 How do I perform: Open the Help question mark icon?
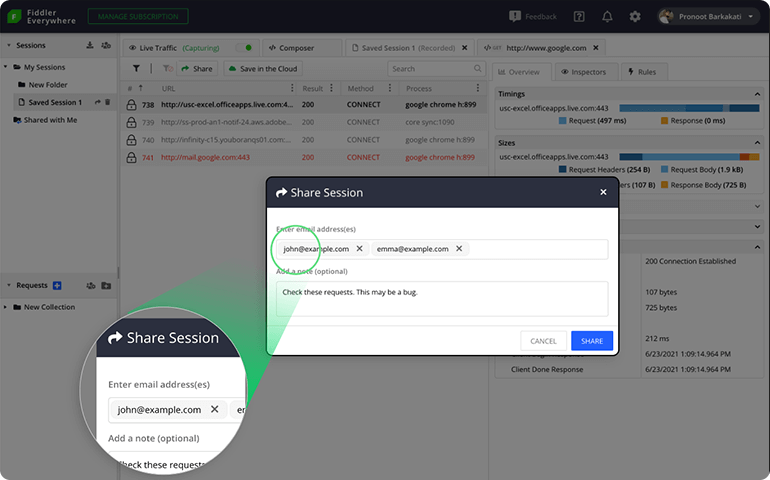pos(579,17)
